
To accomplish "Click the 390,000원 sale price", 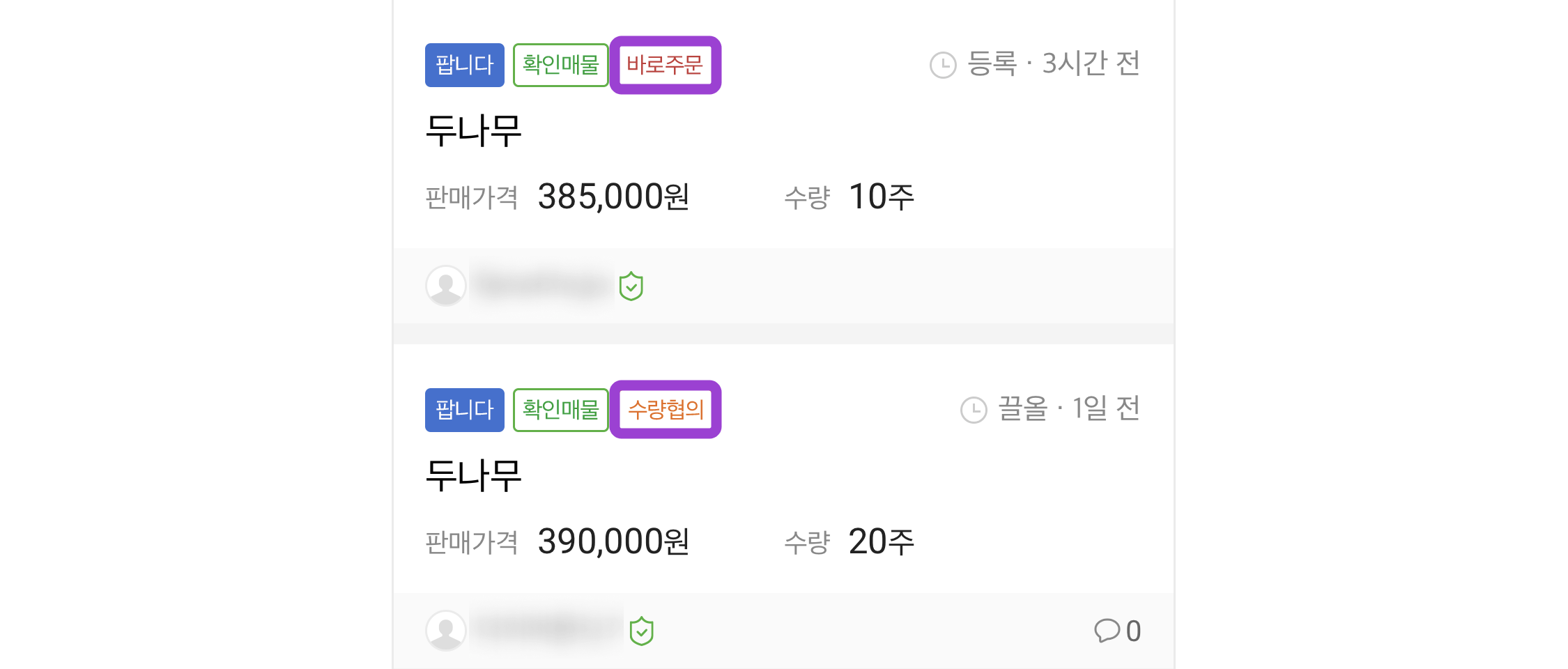I will [614, 541].
